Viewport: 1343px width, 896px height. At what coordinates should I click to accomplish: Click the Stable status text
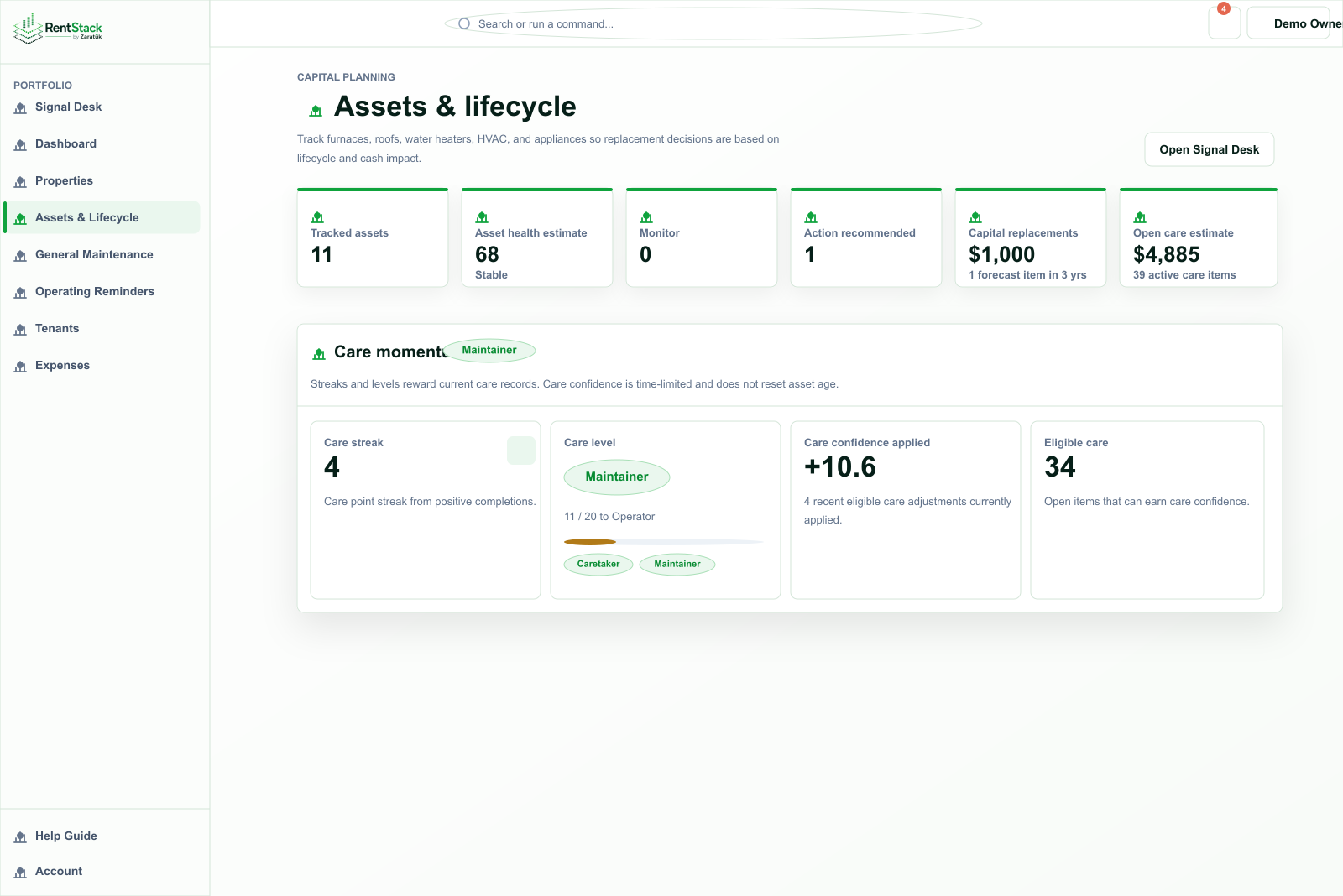[491, 274]
